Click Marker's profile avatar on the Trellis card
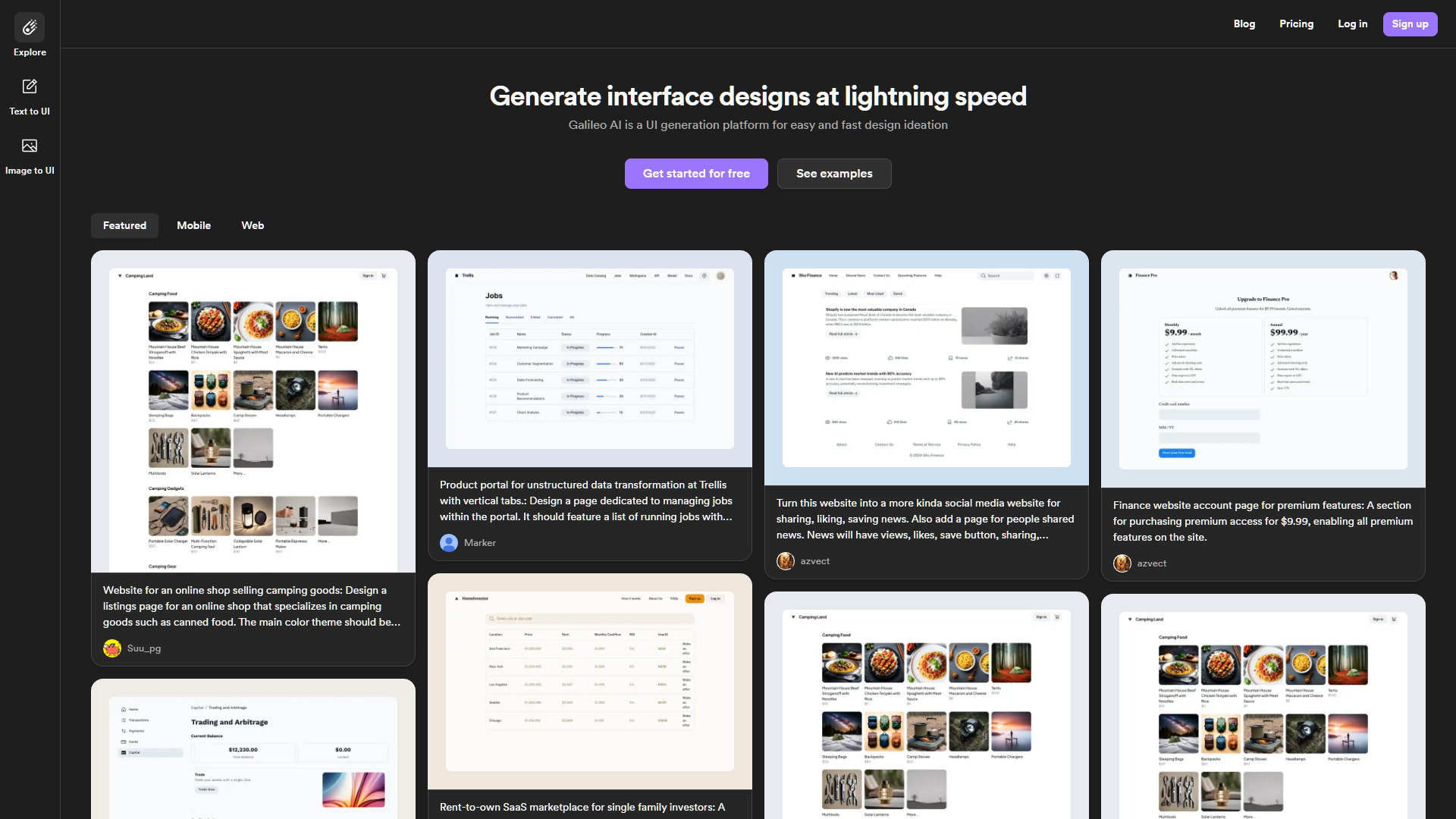The image size is (1456, 819). [448, 543]
